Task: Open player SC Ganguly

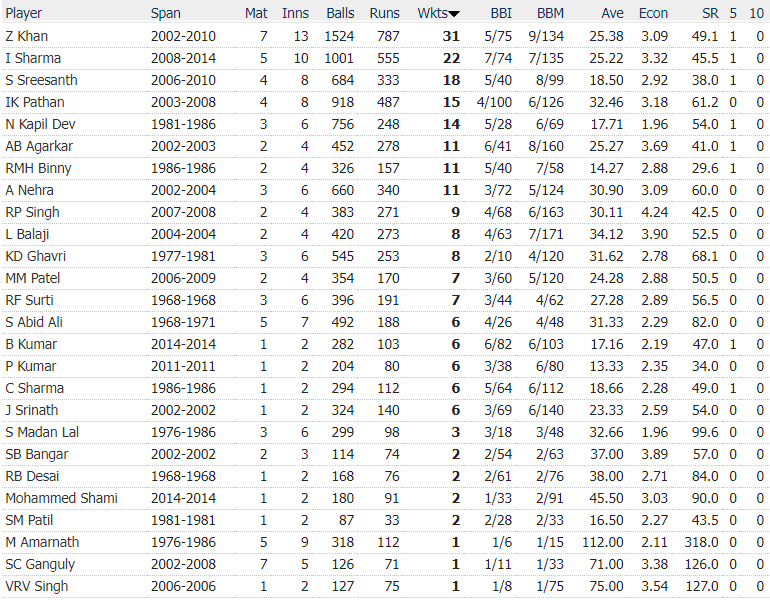Action: [x=40, y=564]
